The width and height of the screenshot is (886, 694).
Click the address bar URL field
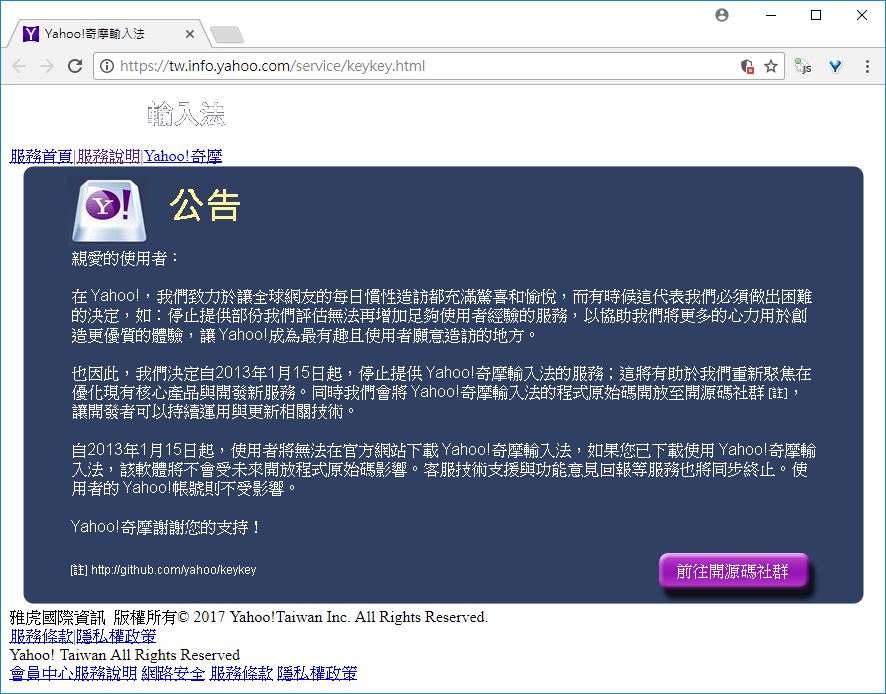[x=420, y=66]
